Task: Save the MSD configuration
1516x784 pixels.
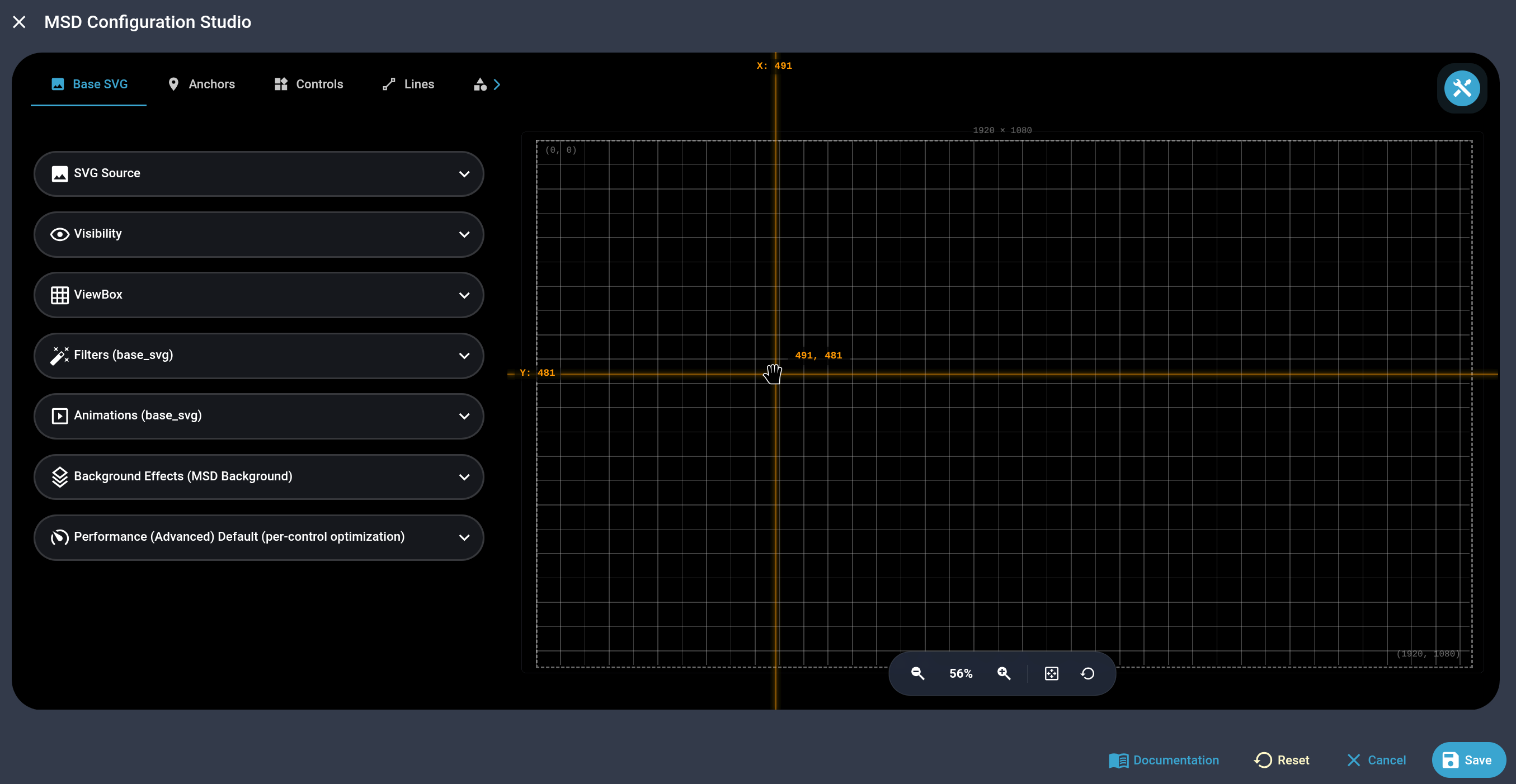Action: pyautogui.click(x=1468, y=760)
